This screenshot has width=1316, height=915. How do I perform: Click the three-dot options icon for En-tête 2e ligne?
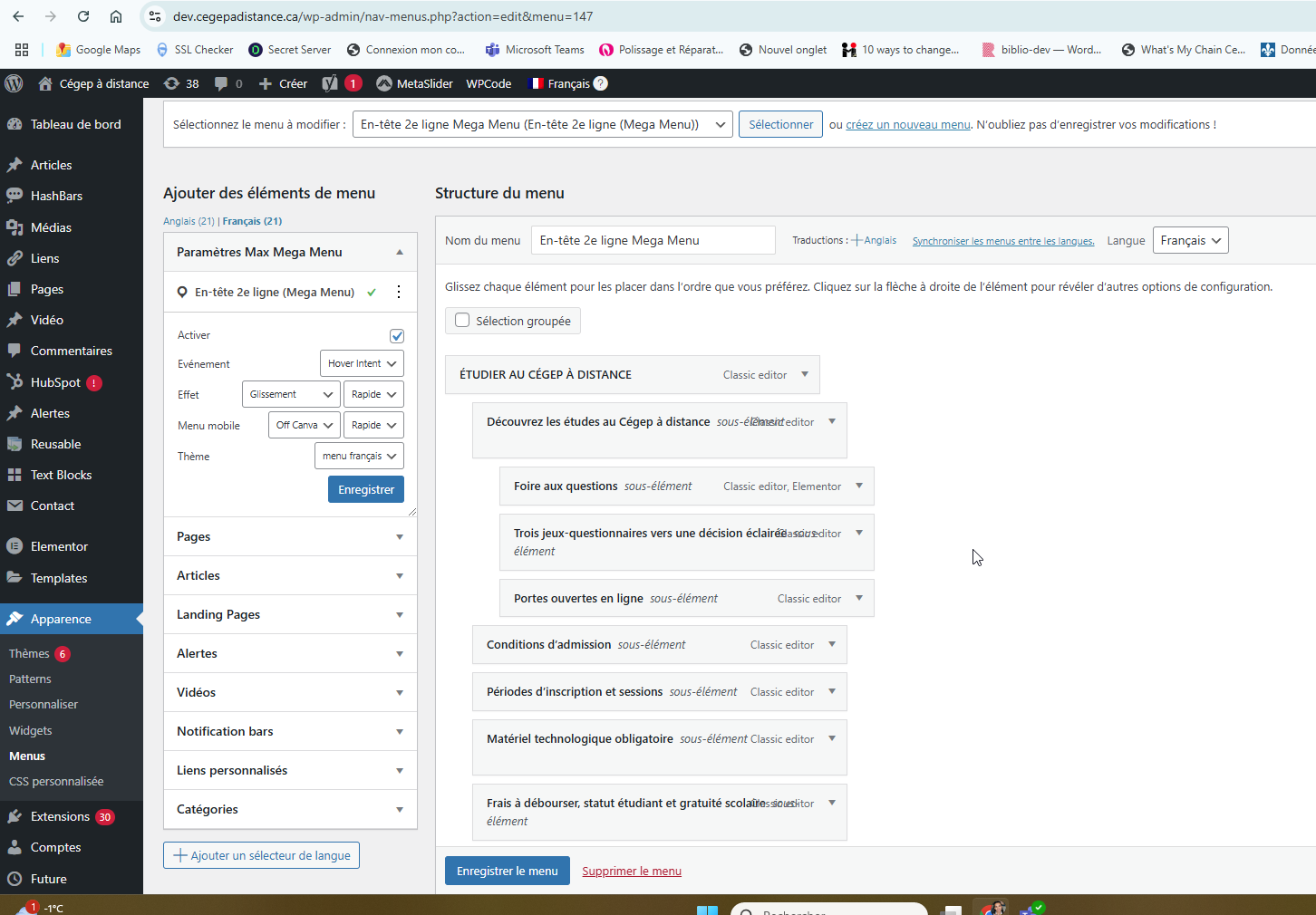[399, 292]
